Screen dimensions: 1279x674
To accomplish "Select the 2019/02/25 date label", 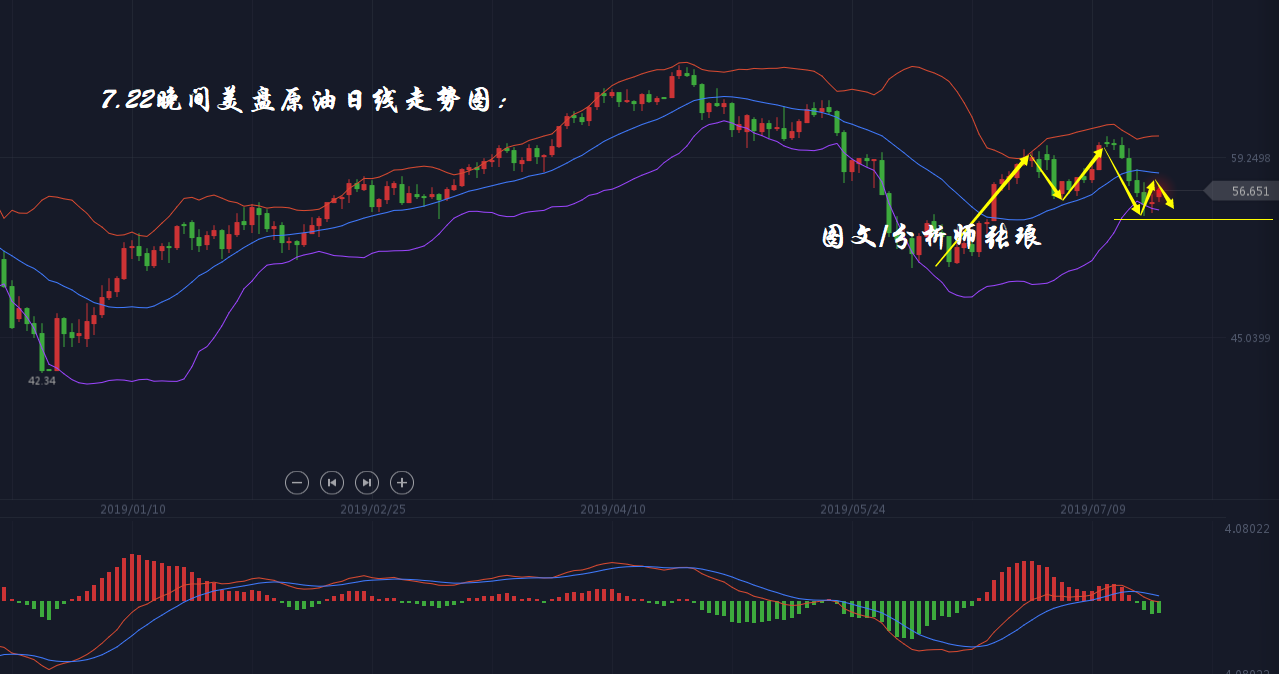I will (373, 509).
